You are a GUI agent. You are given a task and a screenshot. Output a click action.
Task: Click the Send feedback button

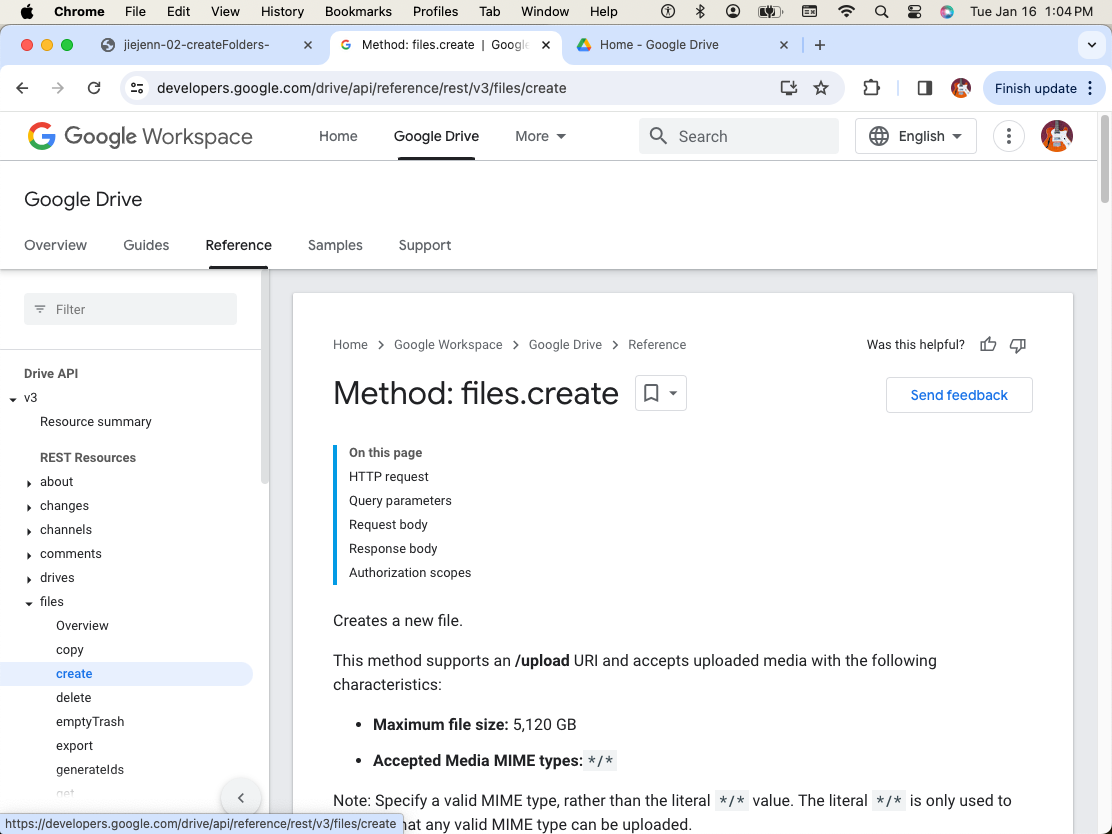tap(959, 395)
